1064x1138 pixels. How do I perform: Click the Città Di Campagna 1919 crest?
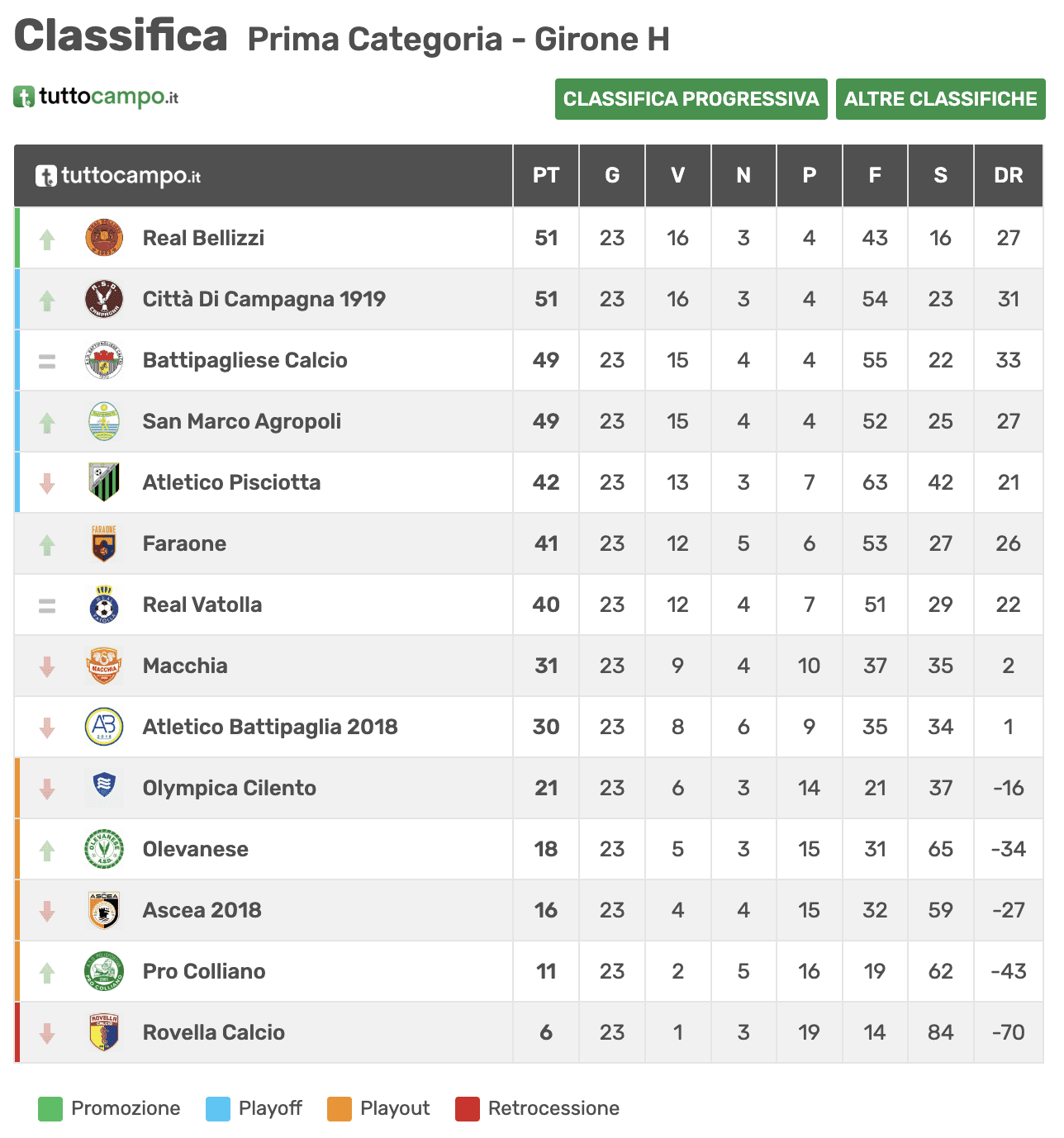[104, 299]
